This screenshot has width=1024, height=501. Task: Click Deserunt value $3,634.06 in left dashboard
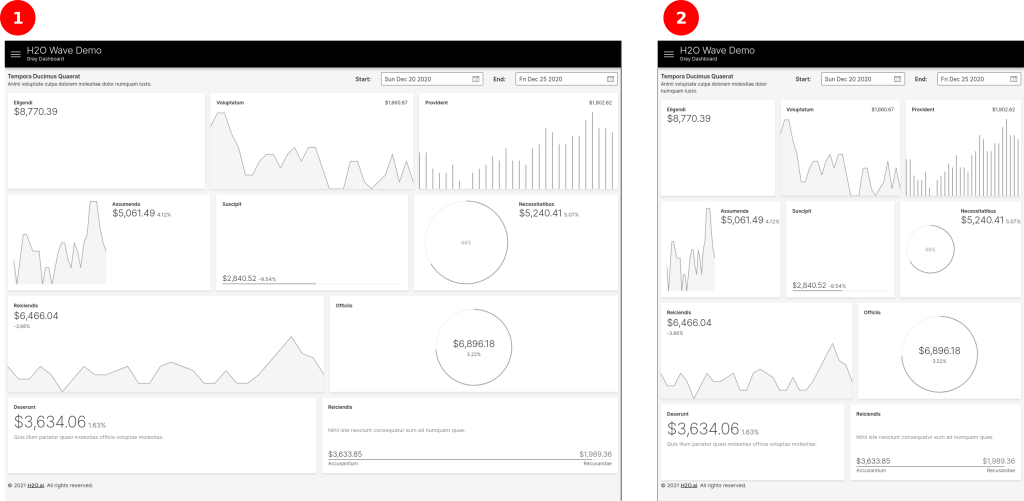[50, 421]
